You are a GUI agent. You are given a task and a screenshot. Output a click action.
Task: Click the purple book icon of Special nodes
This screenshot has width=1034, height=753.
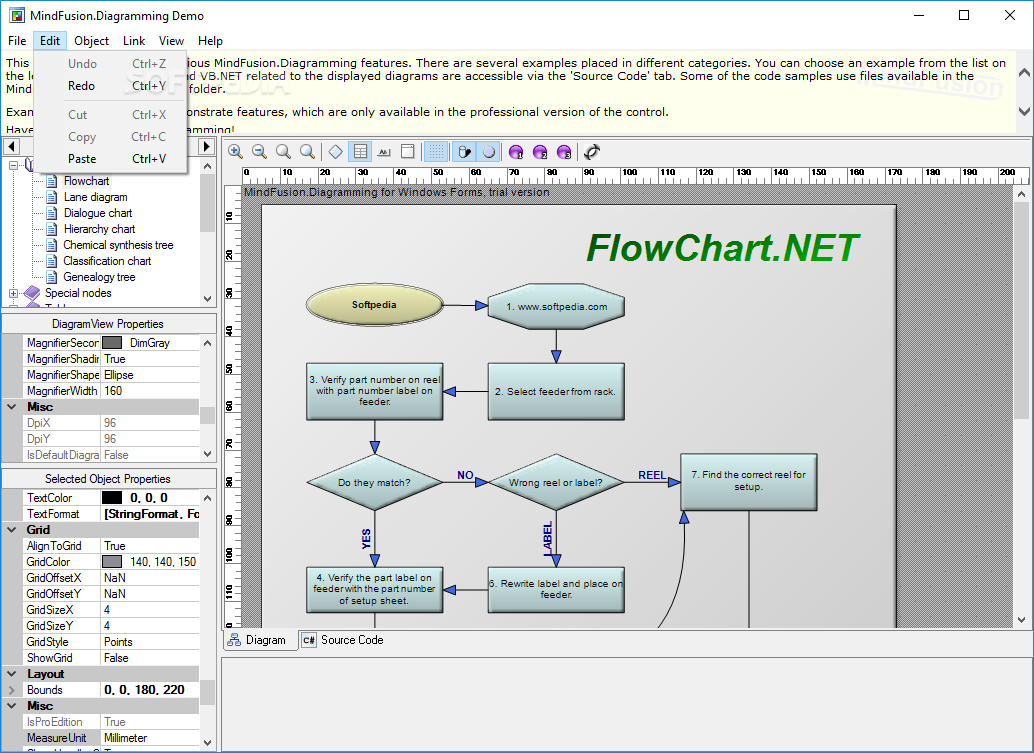[32, 293]
